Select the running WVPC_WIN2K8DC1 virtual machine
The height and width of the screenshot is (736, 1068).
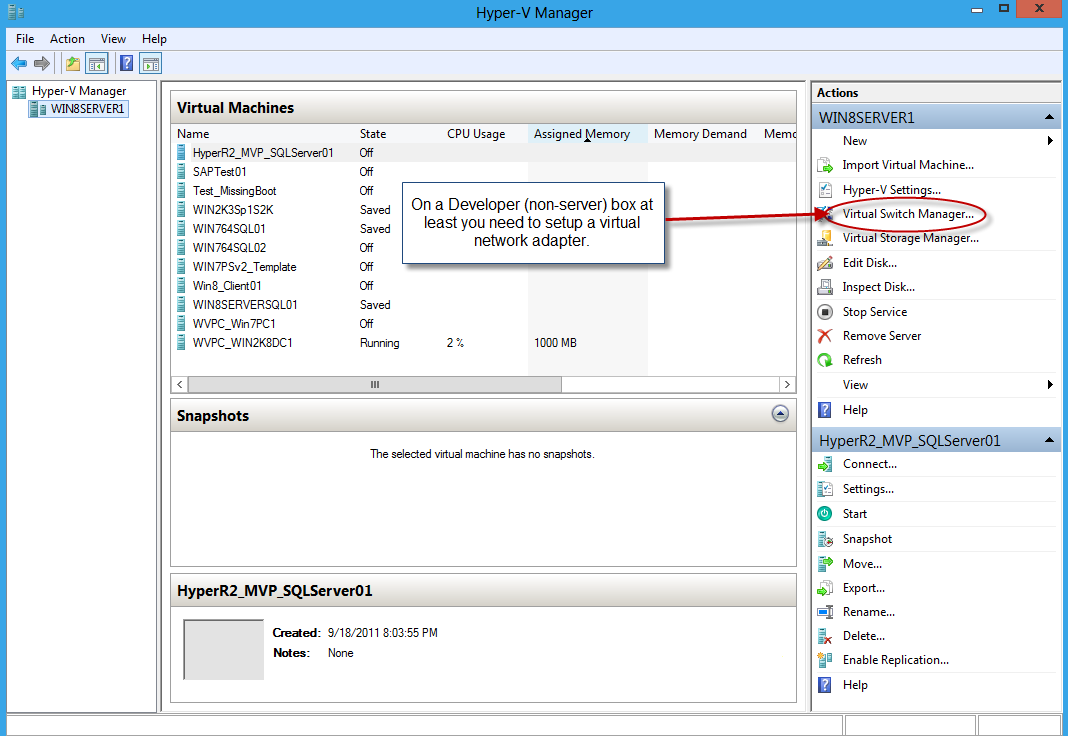click(x=242, y=343)
